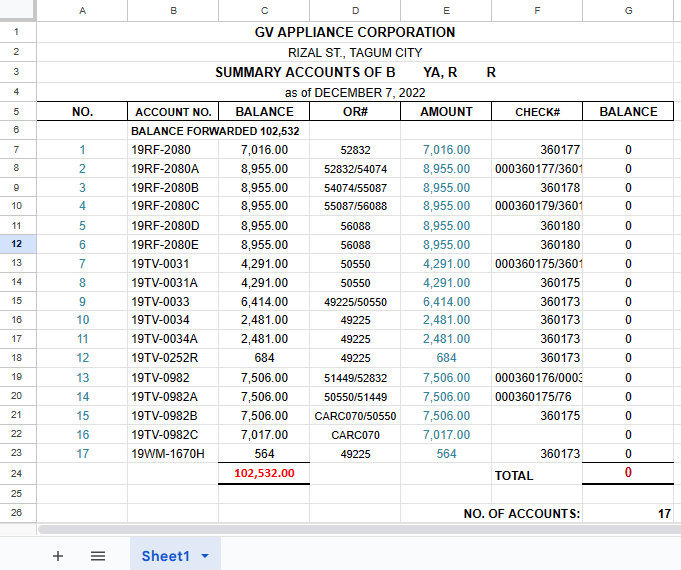Select row 1 header
681x570 pixels.
[18, 32]
